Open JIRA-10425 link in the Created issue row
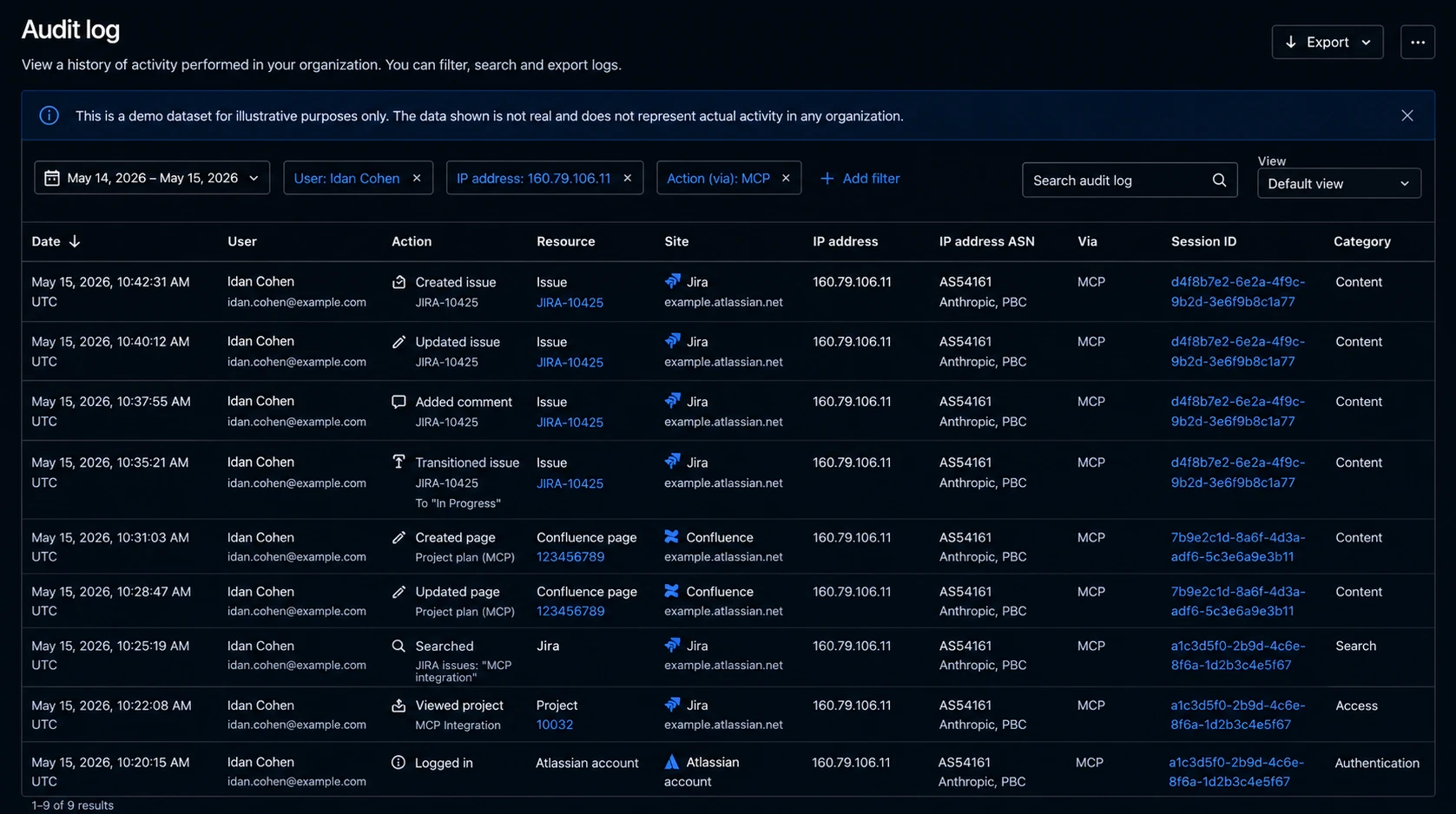 click(570, 303)
